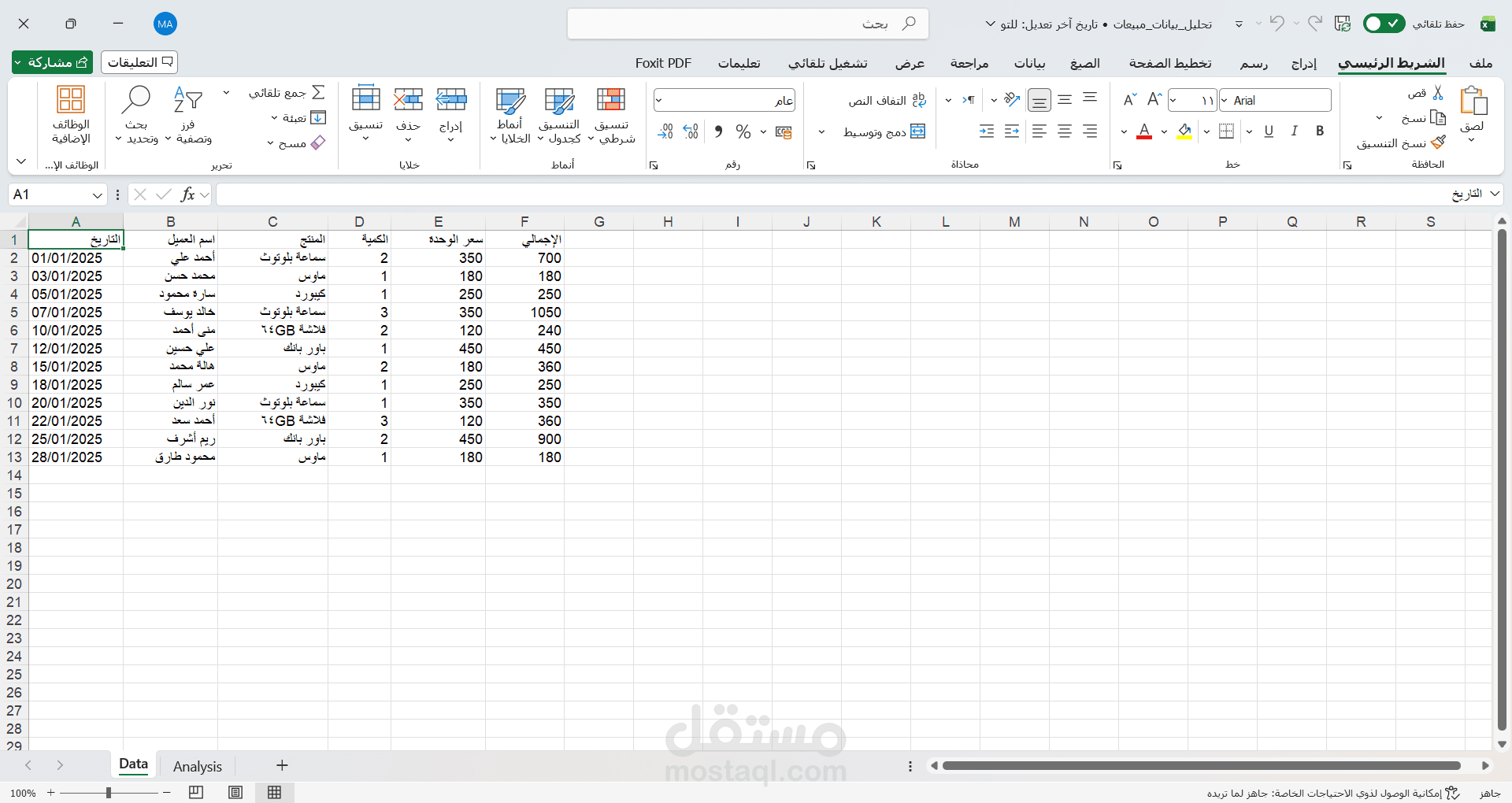The width and height of the screenshot is (1512, 803).
Task: Click the Merge and Center (دمج وتوسيط) icon
Action: [x=917, y=131]
